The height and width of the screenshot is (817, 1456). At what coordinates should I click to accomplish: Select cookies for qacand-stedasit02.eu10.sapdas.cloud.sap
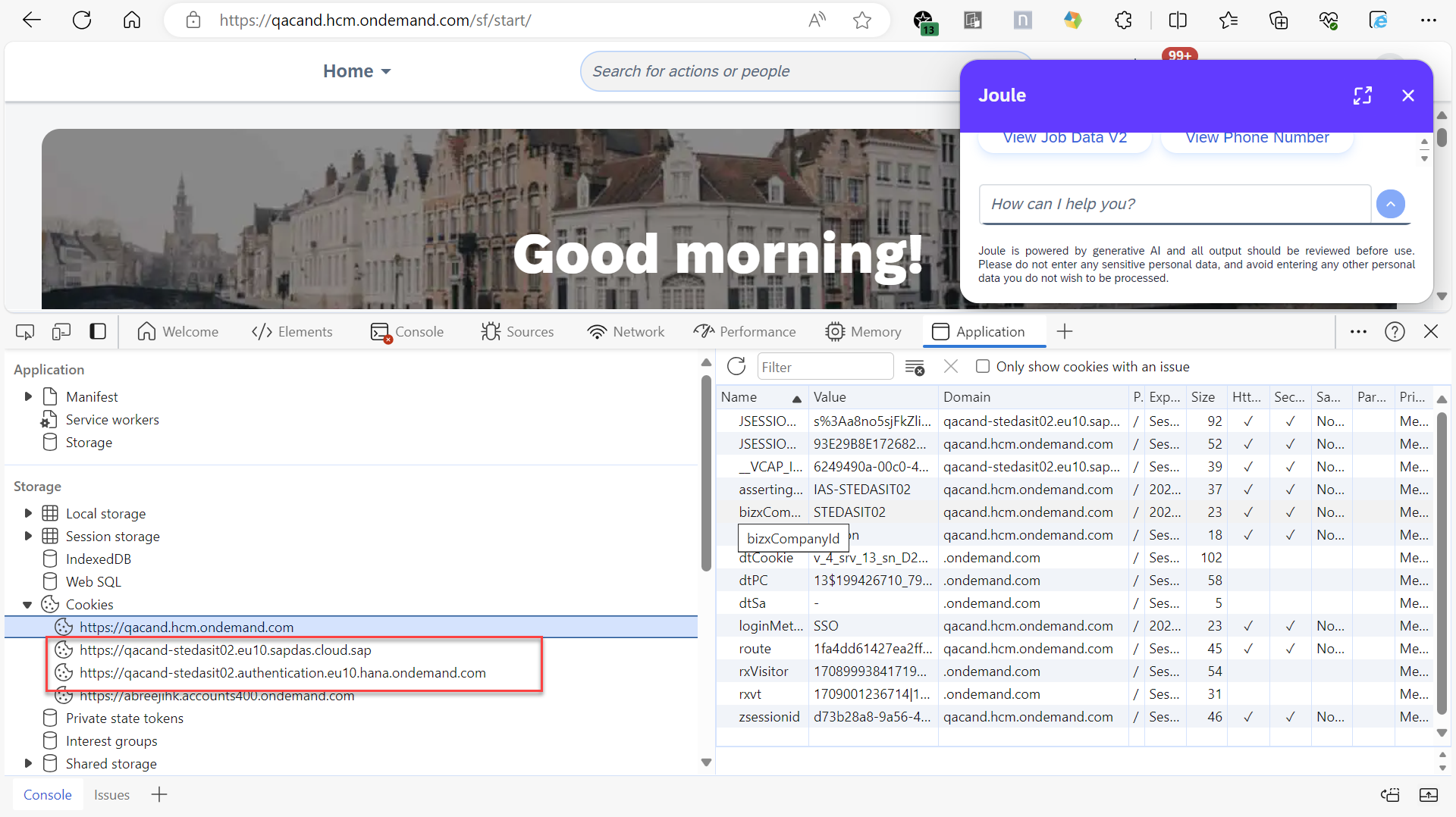point(225,650)
